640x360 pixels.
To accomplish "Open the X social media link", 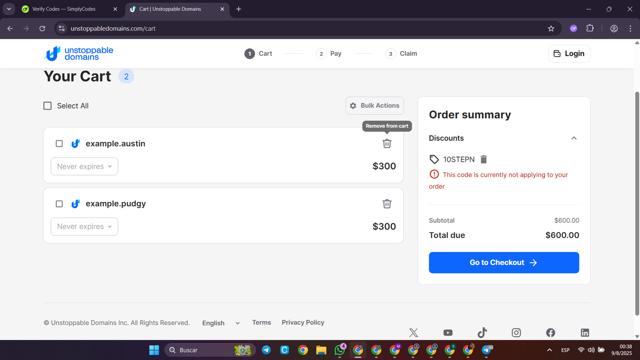I will tap(413, 333).
